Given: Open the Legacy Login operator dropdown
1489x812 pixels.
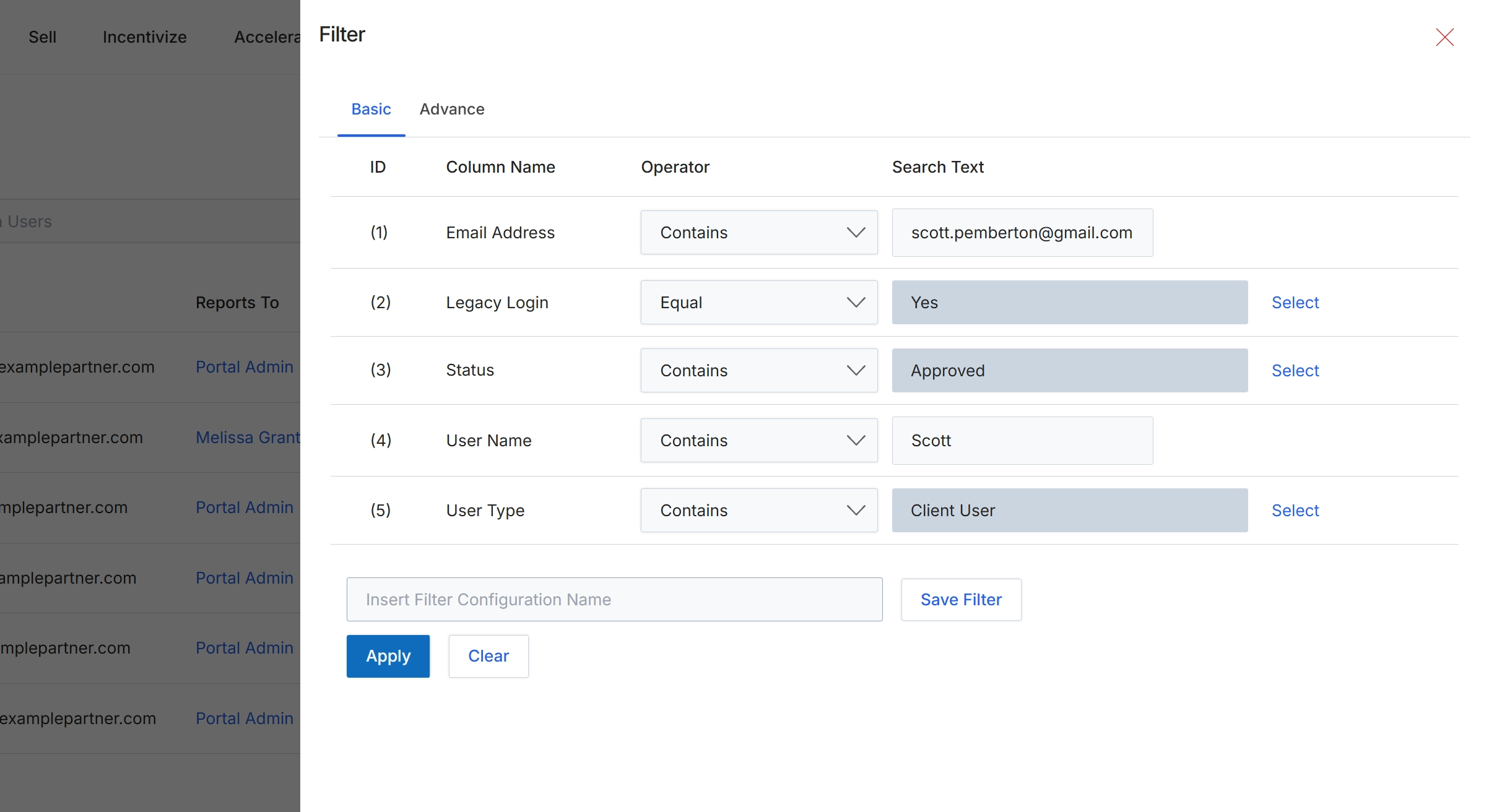Looking at the screenshot, I should [759, 302].
